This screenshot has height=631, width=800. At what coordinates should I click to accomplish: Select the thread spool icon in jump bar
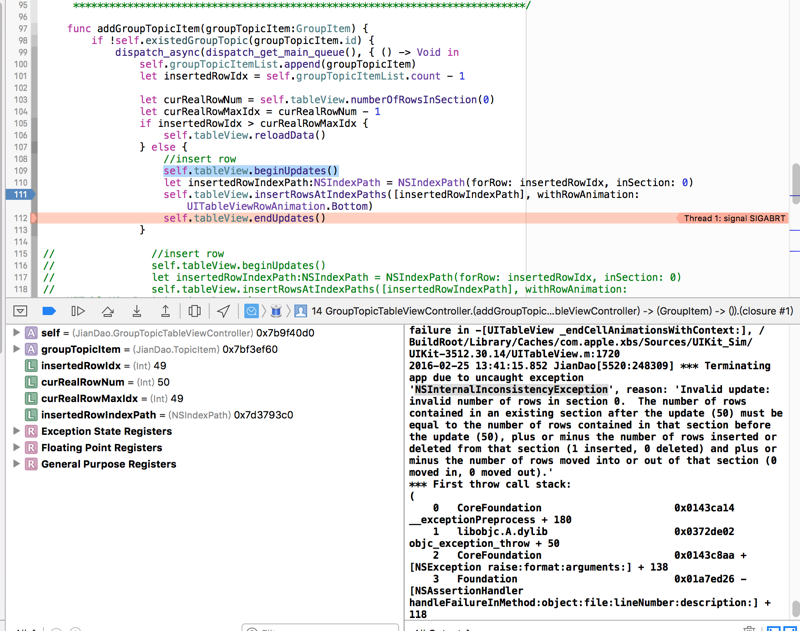(276, 311)
